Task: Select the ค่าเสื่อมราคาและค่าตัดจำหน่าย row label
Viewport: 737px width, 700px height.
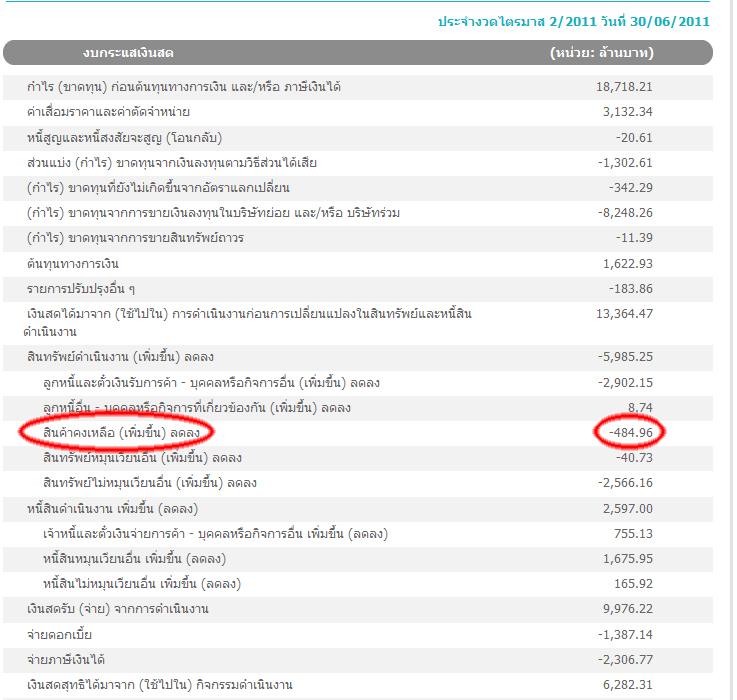Action: pyautogui.click(x=108, y=112)
